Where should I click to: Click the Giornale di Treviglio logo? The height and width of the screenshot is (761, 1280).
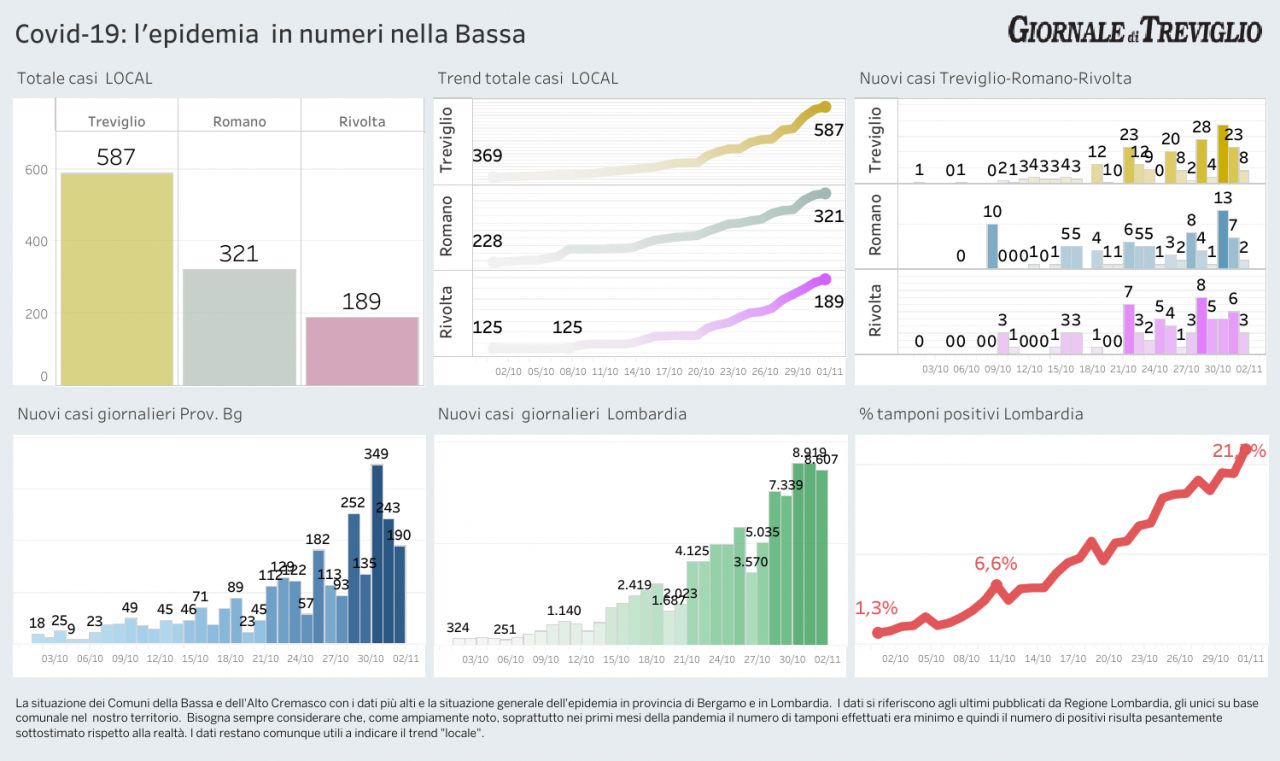pyautogui.click(x=1134, y=30)
